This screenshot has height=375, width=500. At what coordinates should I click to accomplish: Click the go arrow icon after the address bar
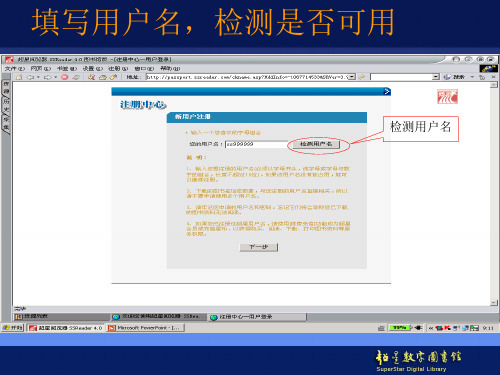tap(362, 77)
